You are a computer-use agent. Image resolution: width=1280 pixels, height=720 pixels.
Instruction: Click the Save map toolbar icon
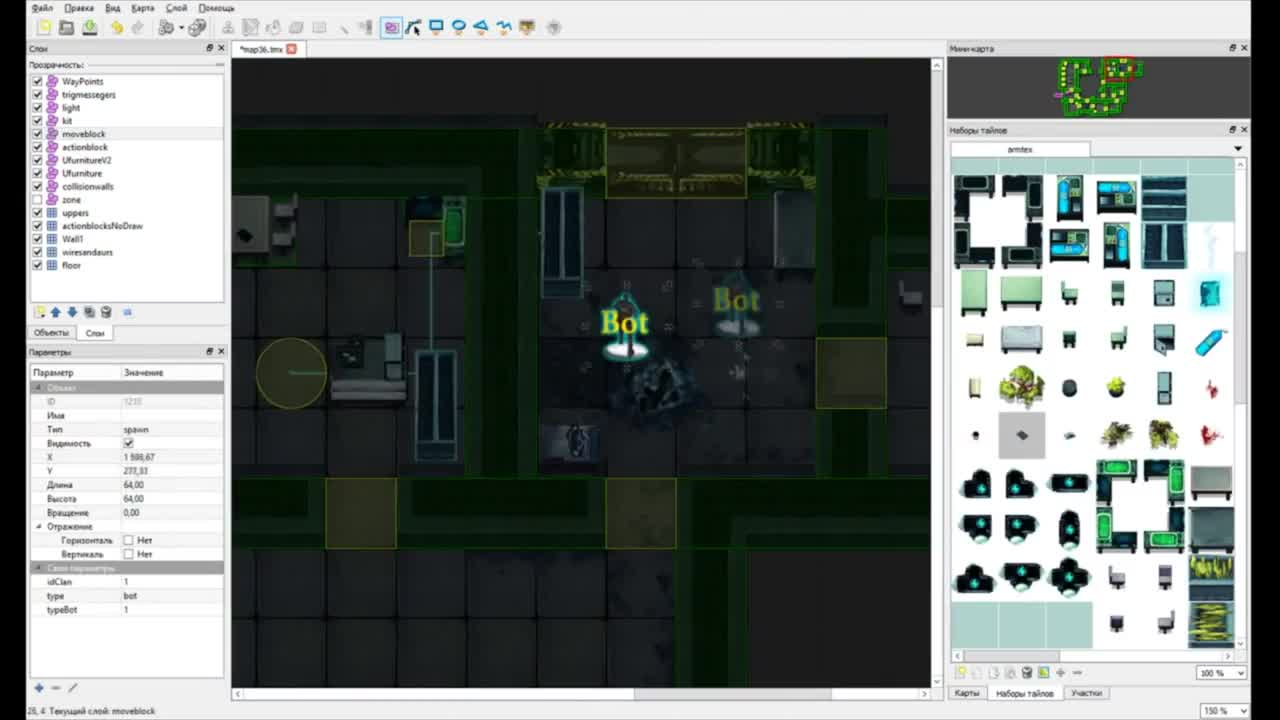point(89,27)
